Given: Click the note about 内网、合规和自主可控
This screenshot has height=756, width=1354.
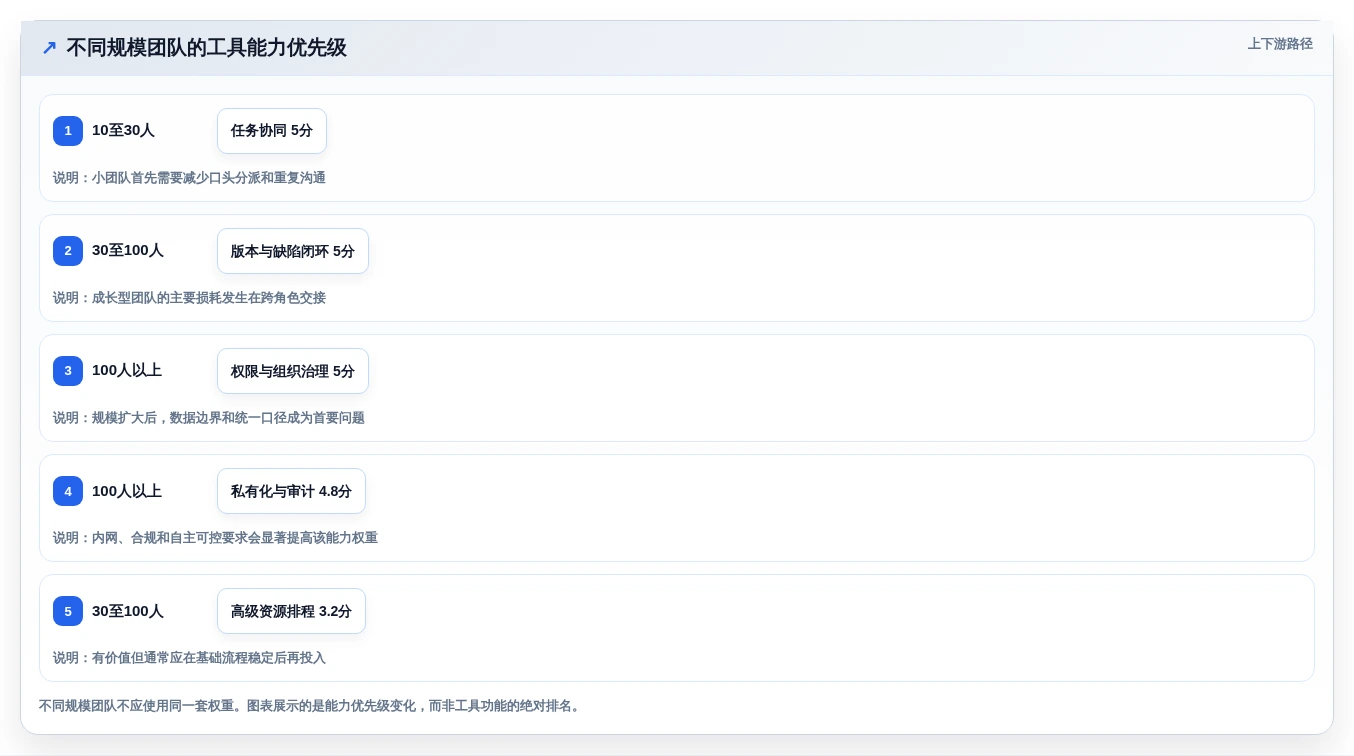Looking at the screenshot, I should click(x=215, y=538).
